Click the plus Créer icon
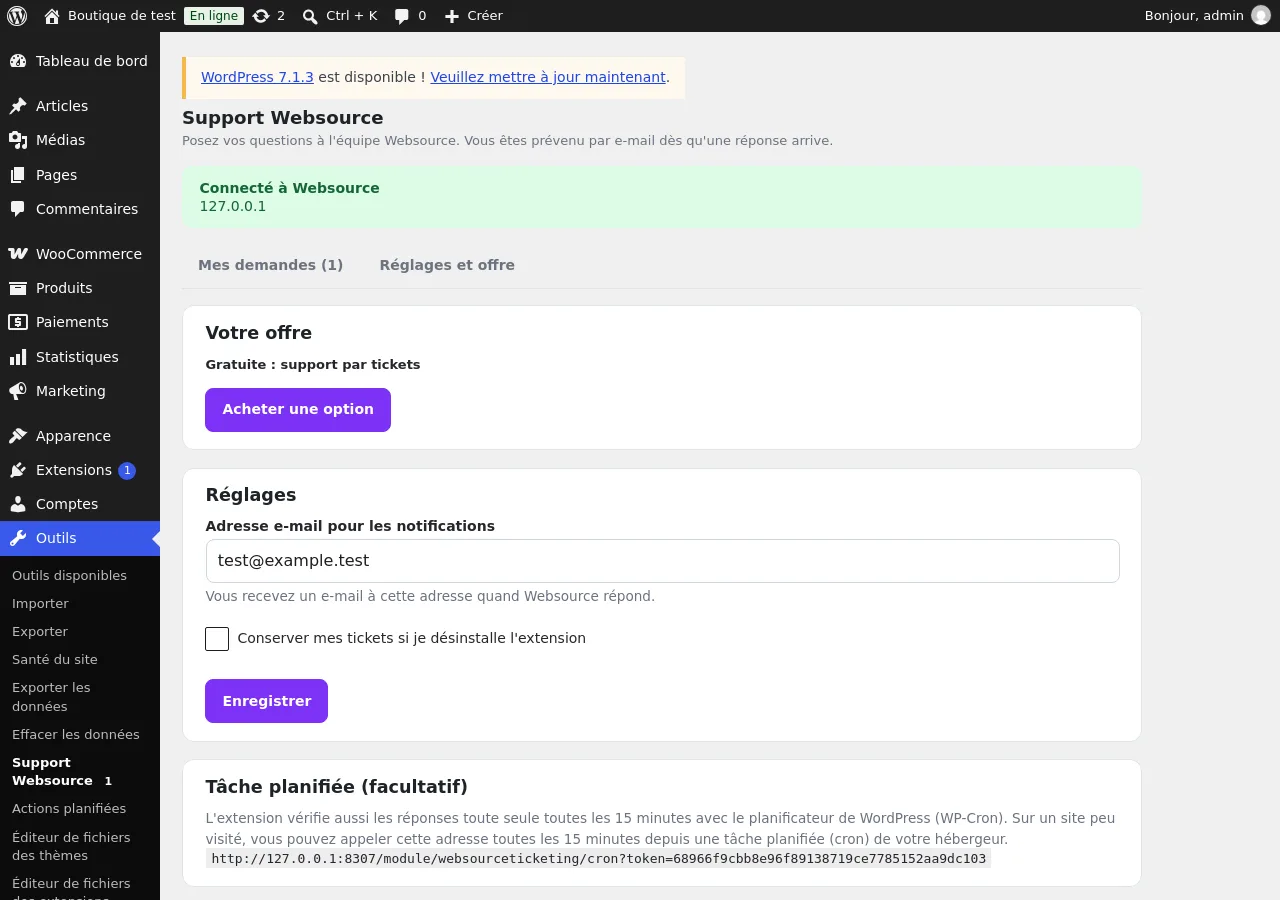The image size is (1280, 900). (452, 16)
